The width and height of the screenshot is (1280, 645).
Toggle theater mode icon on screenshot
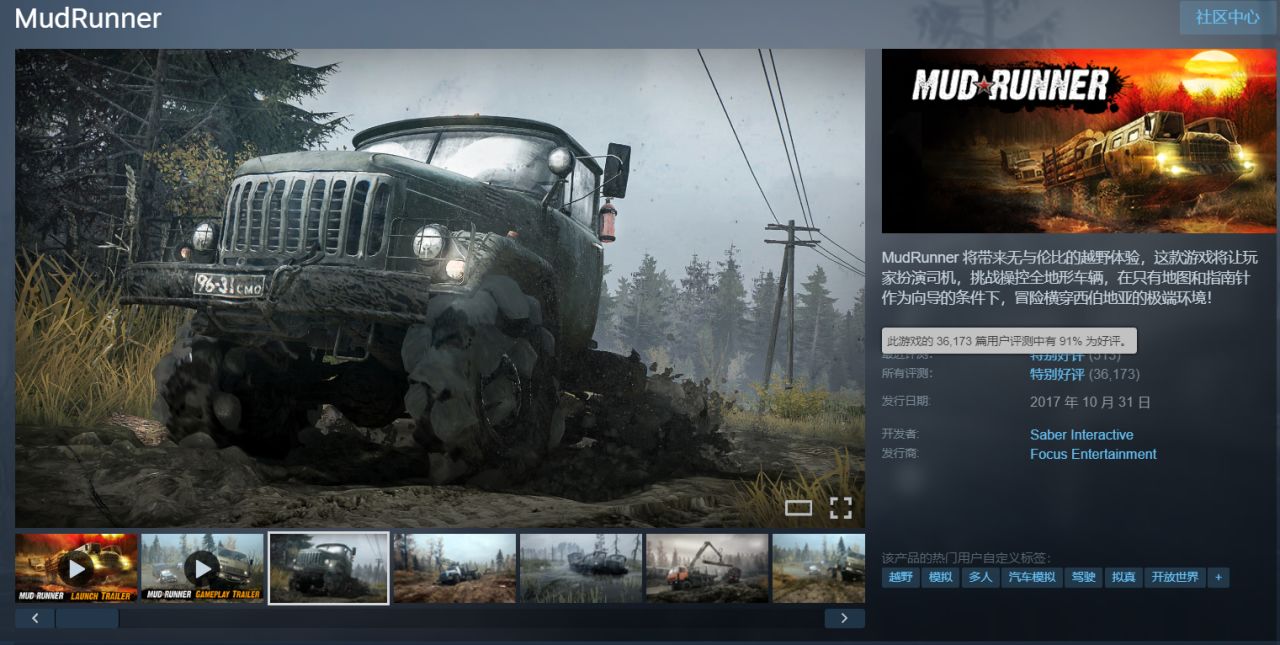coord(798,508)
